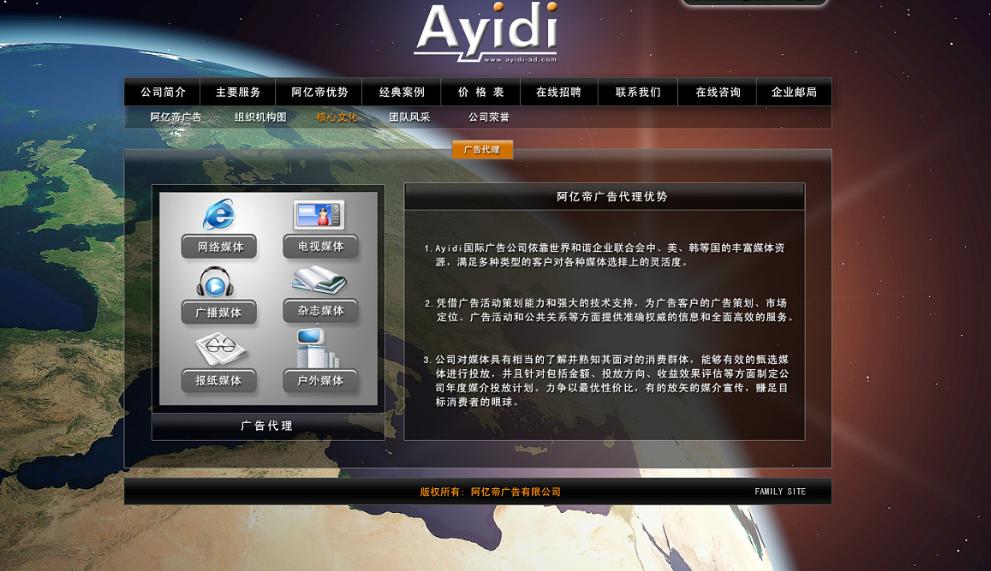Open the 价格表 menu item
Image resolution: width=991 pixels, height=571 pixels.
pos(481,92)
